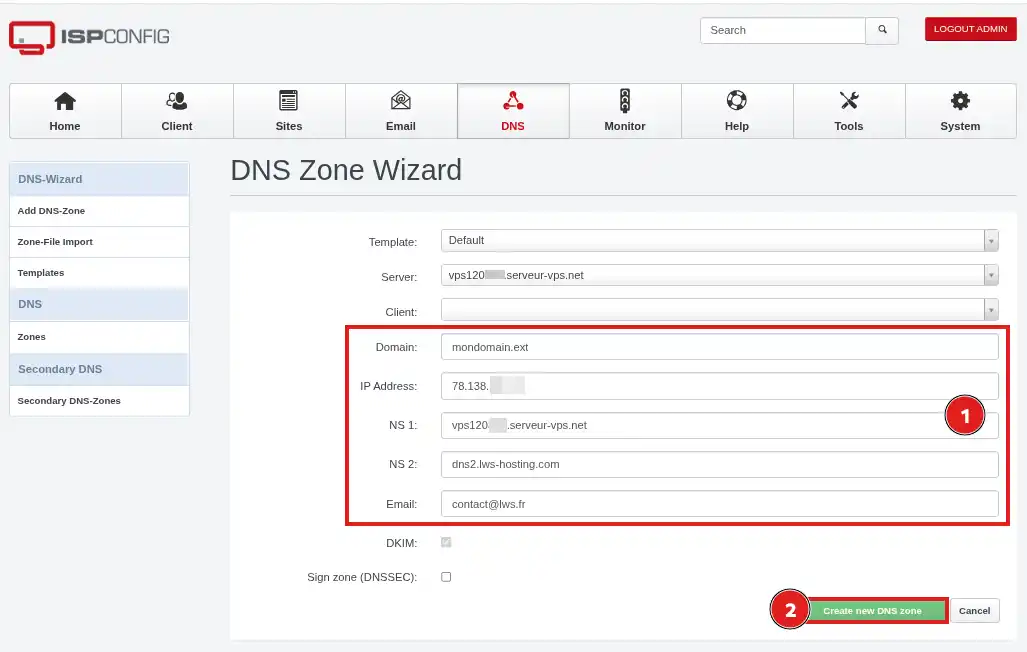This screenshot has height=652, width=1027.
Task: Toggle the DKIM checkbox
Action: (x=446, y=542)
